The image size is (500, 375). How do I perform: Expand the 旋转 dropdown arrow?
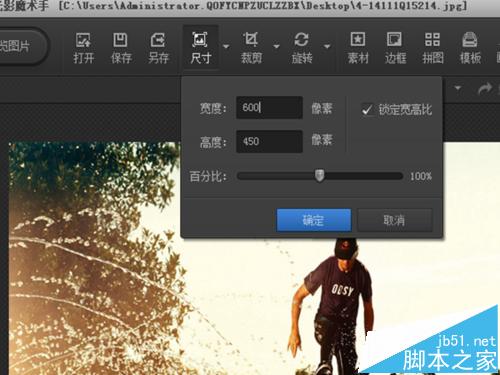(327, 46)
